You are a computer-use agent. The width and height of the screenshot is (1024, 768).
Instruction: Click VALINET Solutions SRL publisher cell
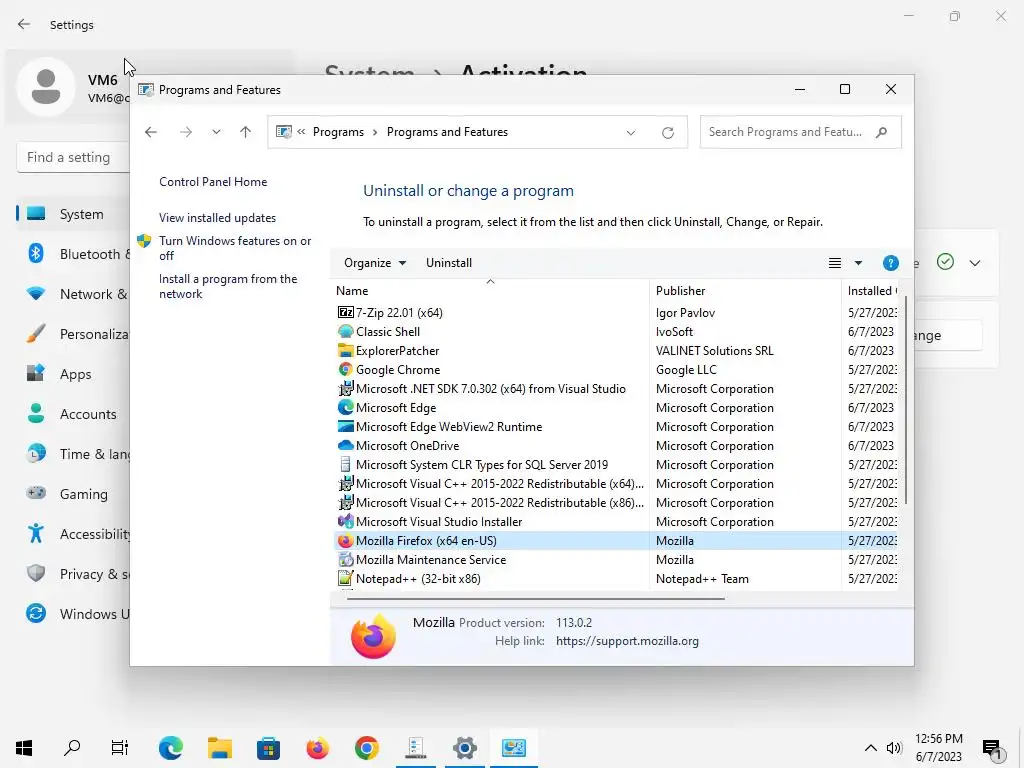[714, 351]
